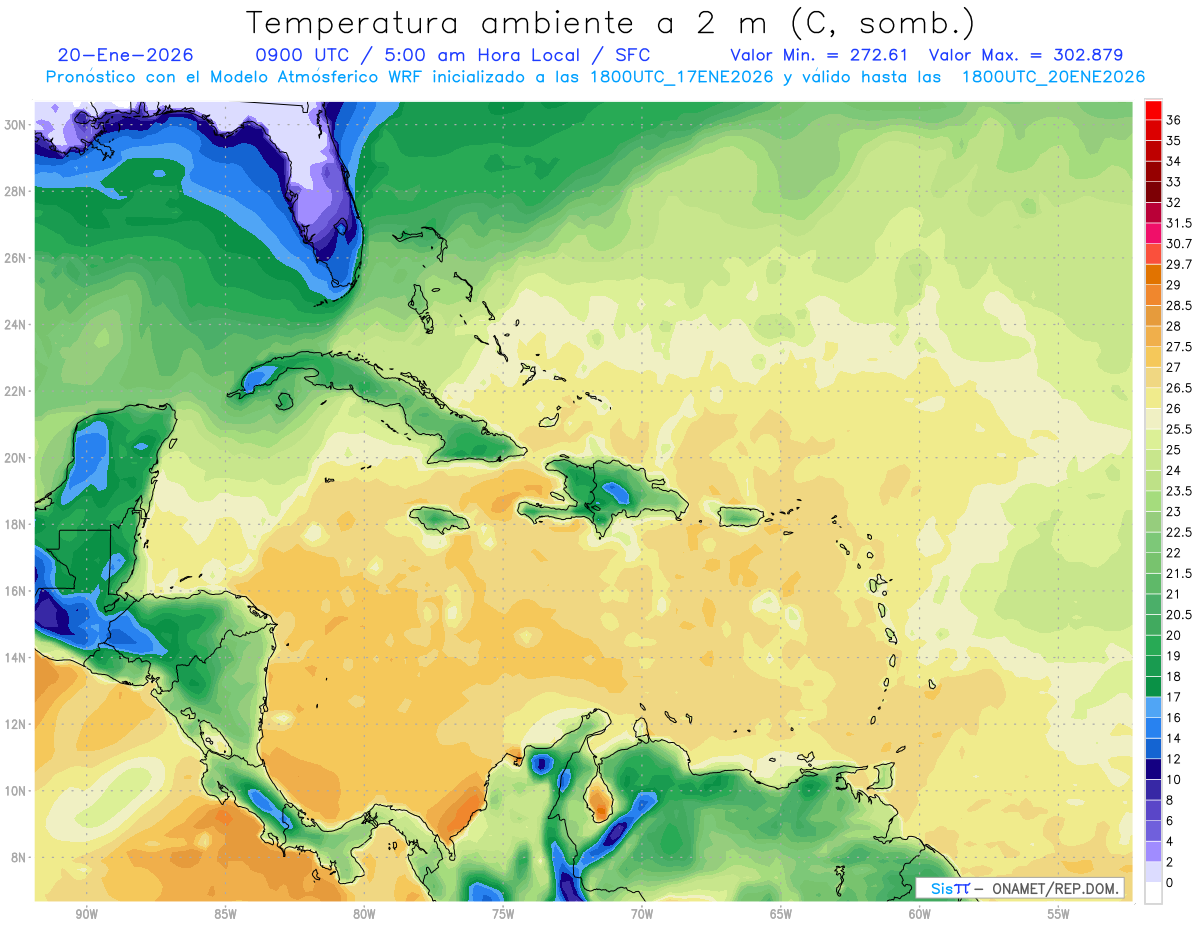This screenshot has height=927, width=1200.
Task: Pick the purple legend band between 4 and 6
Action: [x=1153, y=831]
